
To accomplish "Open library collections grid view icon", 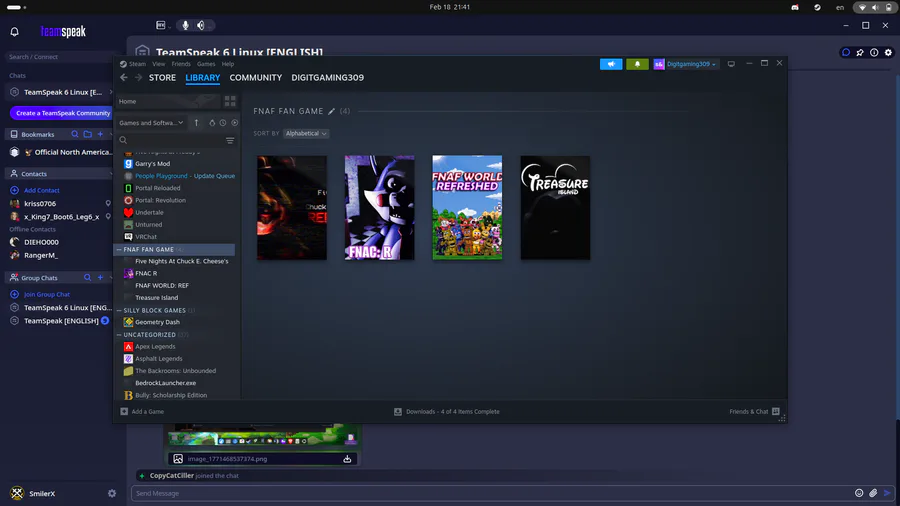I will (x=230, y=102).
